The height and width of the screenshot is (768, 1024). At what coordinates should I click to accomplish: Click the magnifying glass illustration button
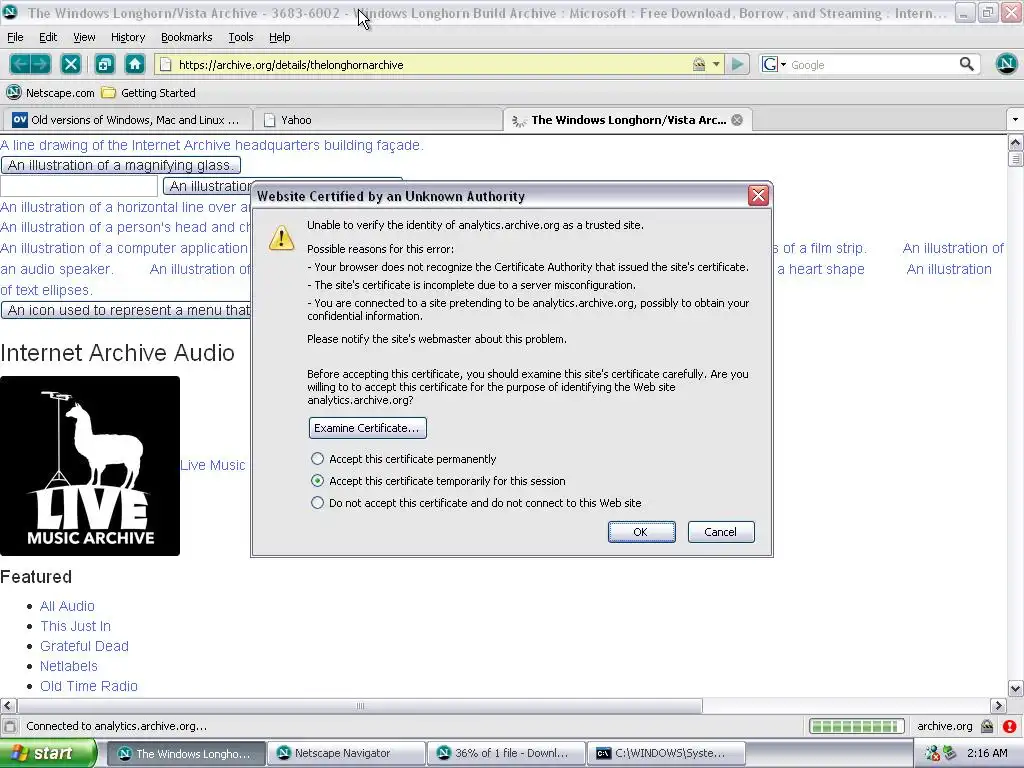[121, 165]
